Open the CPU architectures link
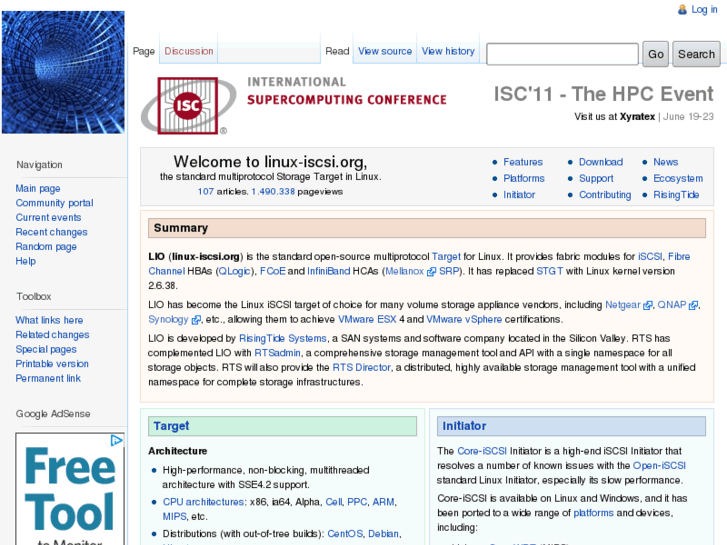 pos(203,502)
